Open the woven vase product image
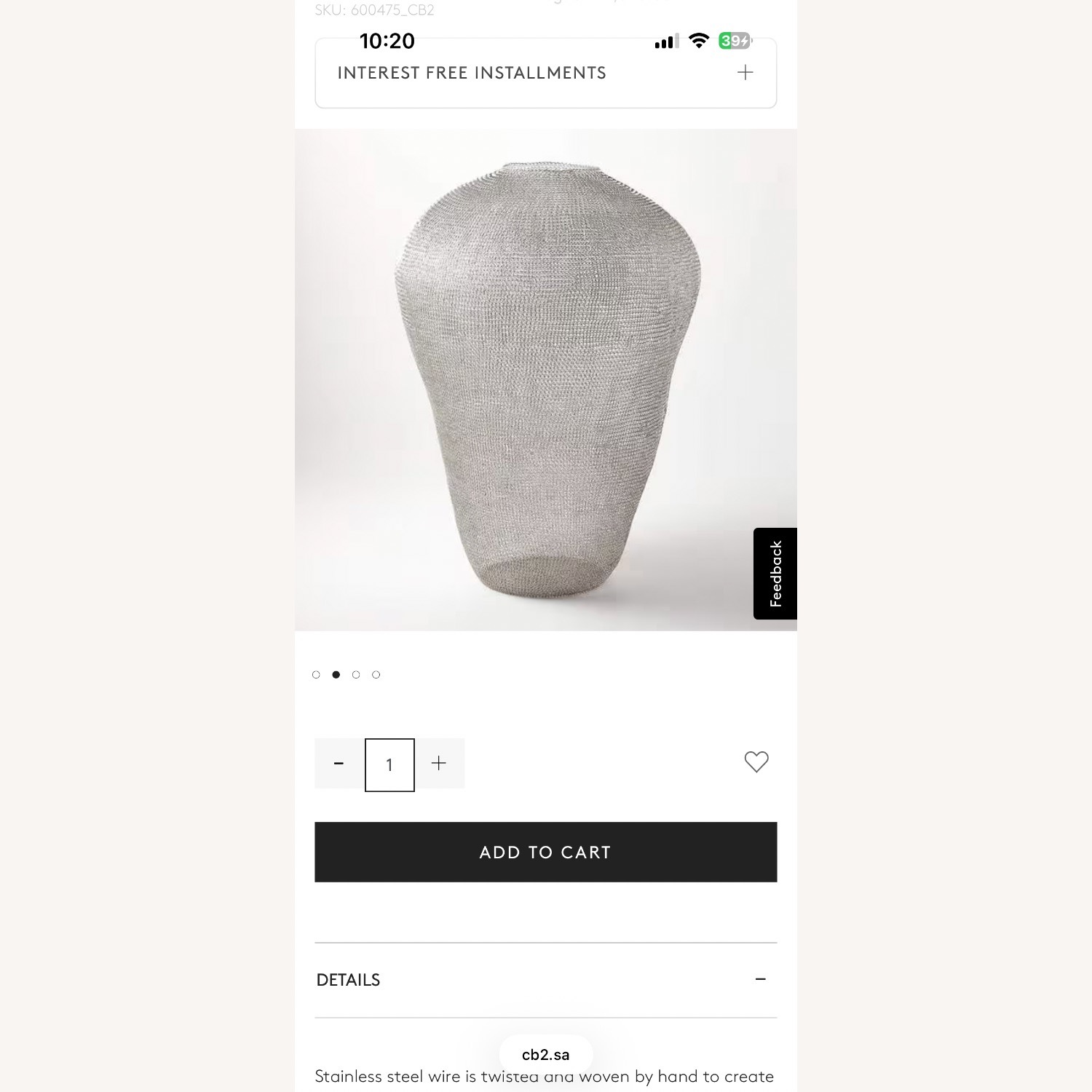The image size is (1092, 1092). [546, 380]
